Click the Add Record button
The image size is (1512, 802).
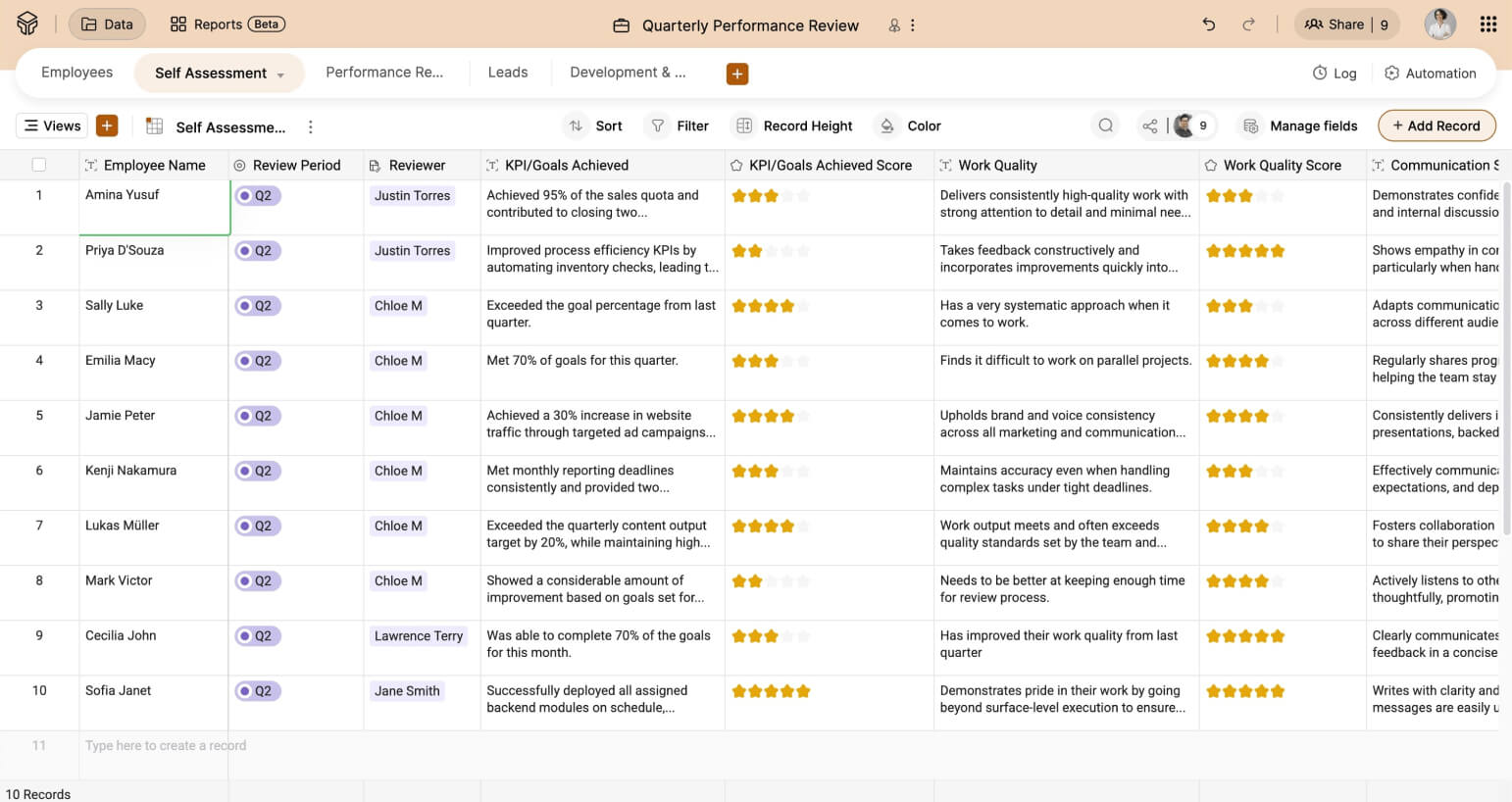[1436, 125]
